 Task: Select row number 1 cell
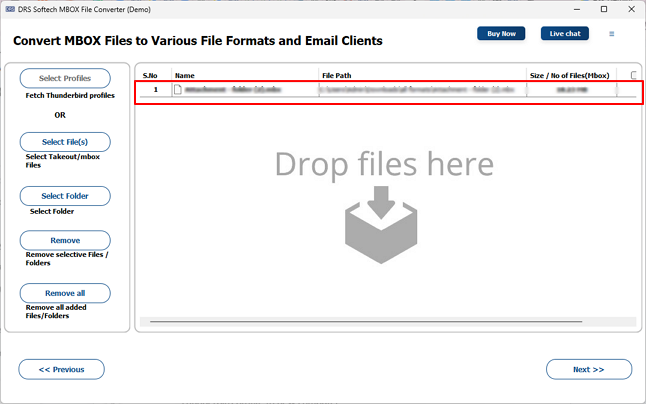coord(156,89)
